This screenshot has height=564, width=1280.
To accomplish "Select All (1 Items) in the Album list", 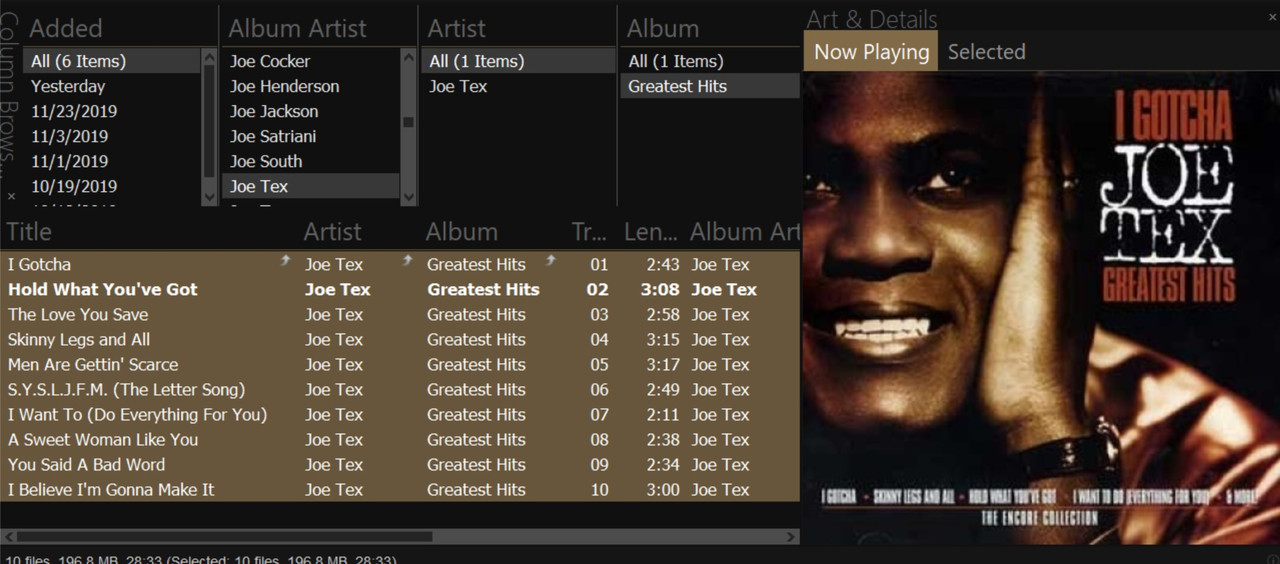I will tap(711, 61).
